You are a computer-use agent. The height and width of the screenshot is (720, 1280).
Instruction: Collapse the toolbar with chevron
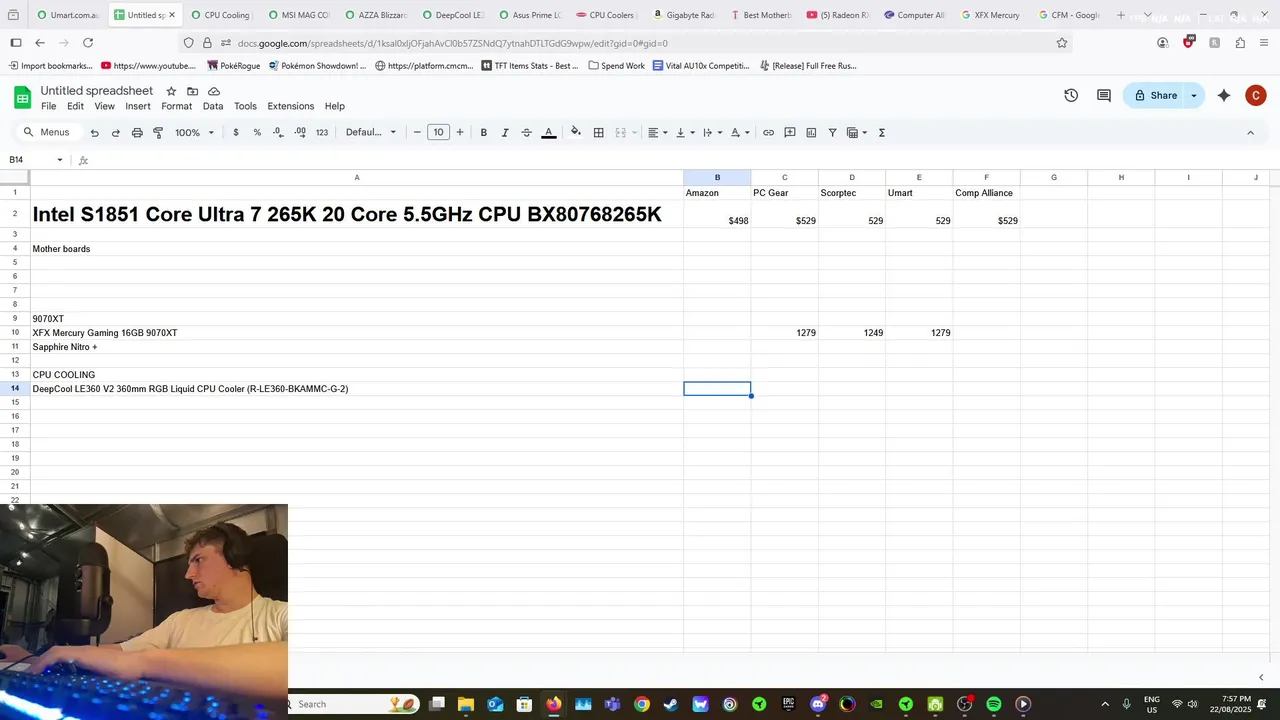tap(1250, 133)
